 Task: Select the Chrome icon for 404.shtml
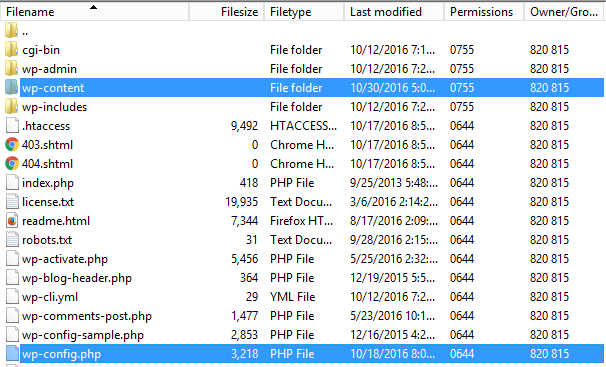[x=12, y=163]
